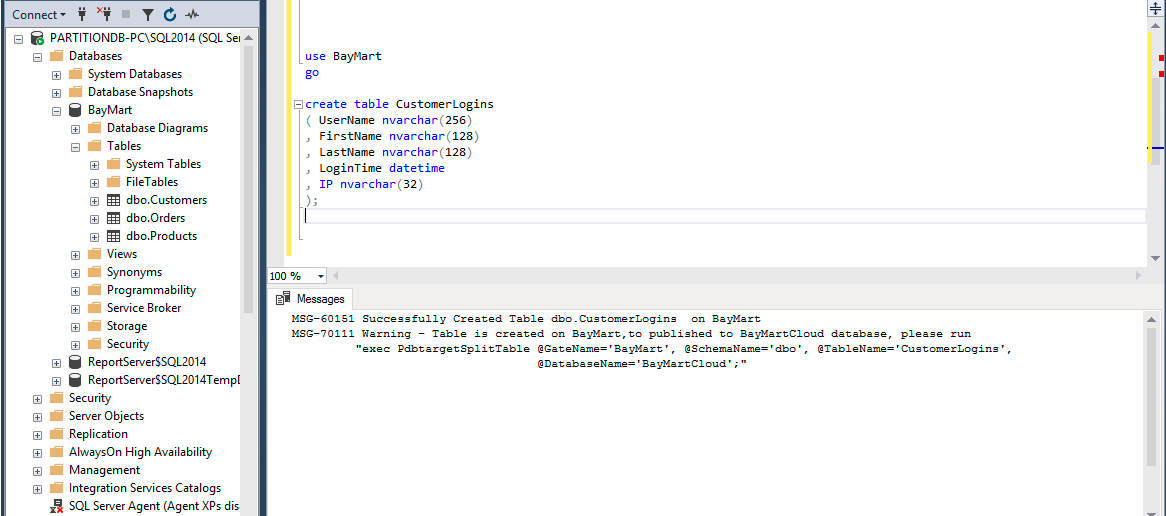
Task: Expand the ReportServer$SQL2014 database node
Action: pos(56,362)
